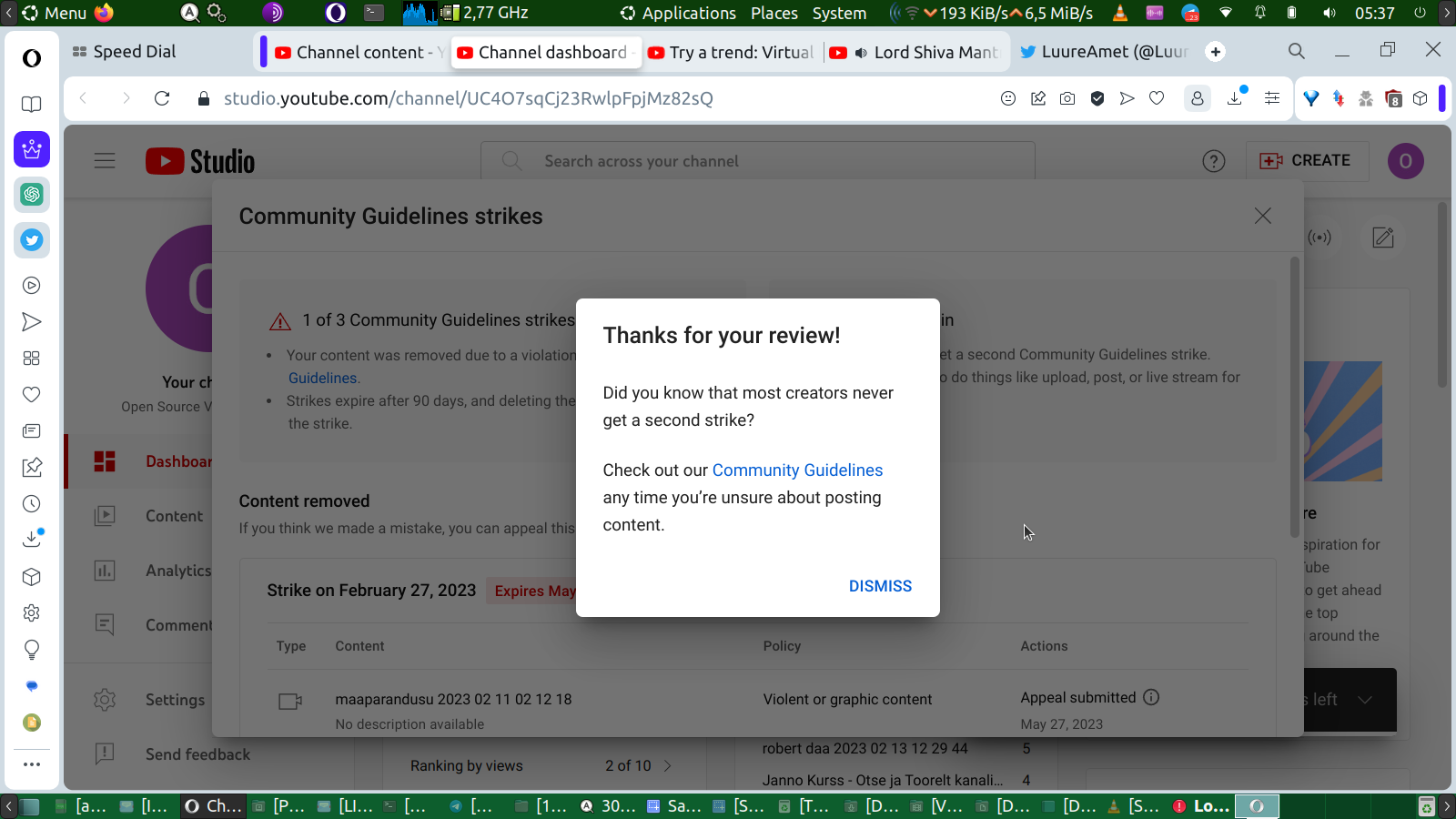Open Downloads in the Opera sidebar
This screenshot has width=1456, height=819.
coord(32,539)
